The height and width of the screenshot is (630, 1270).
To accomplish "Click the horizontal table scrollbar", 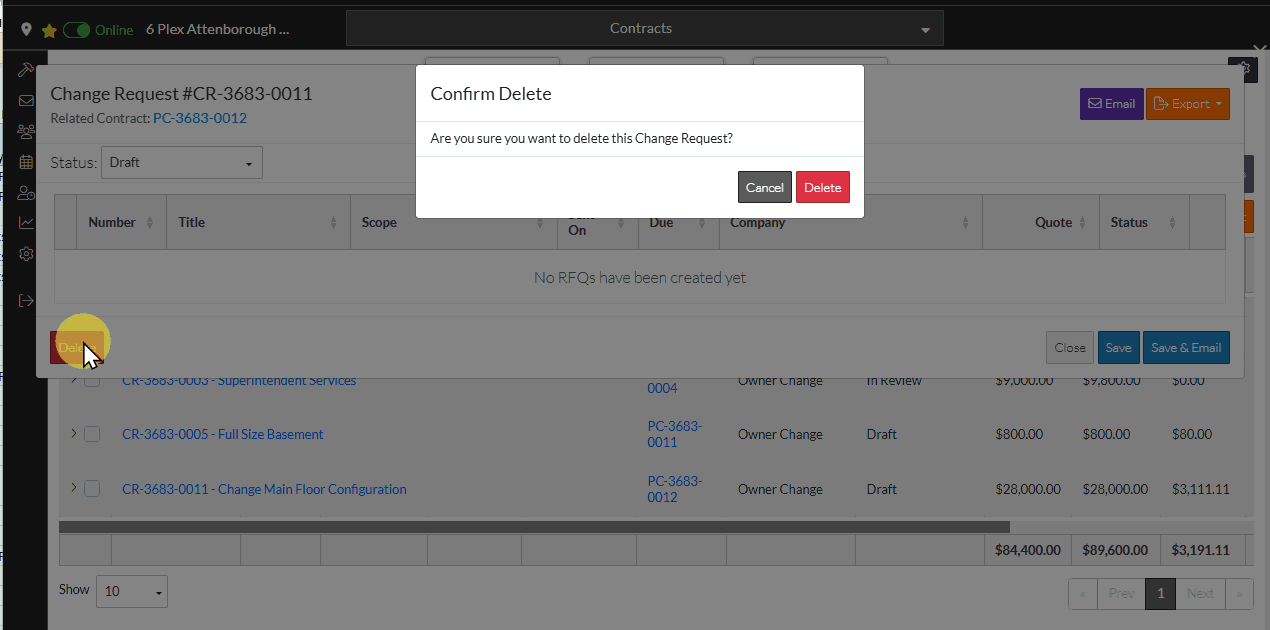I will (534, 527).
